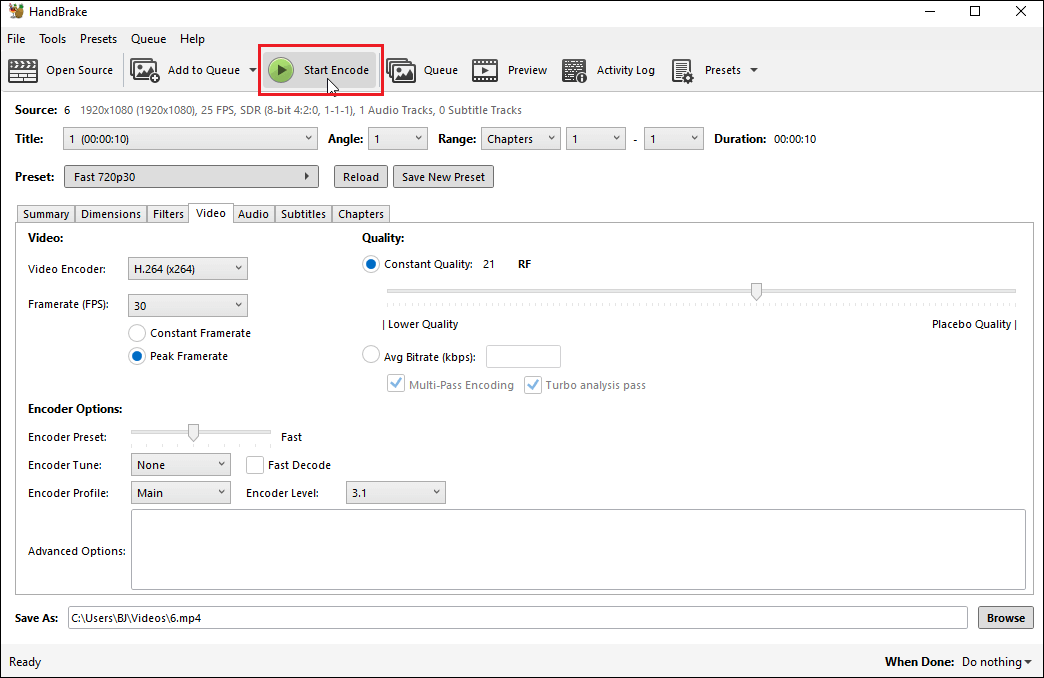Expand the Presets toolbar dropdown arrow

(754, 70)
